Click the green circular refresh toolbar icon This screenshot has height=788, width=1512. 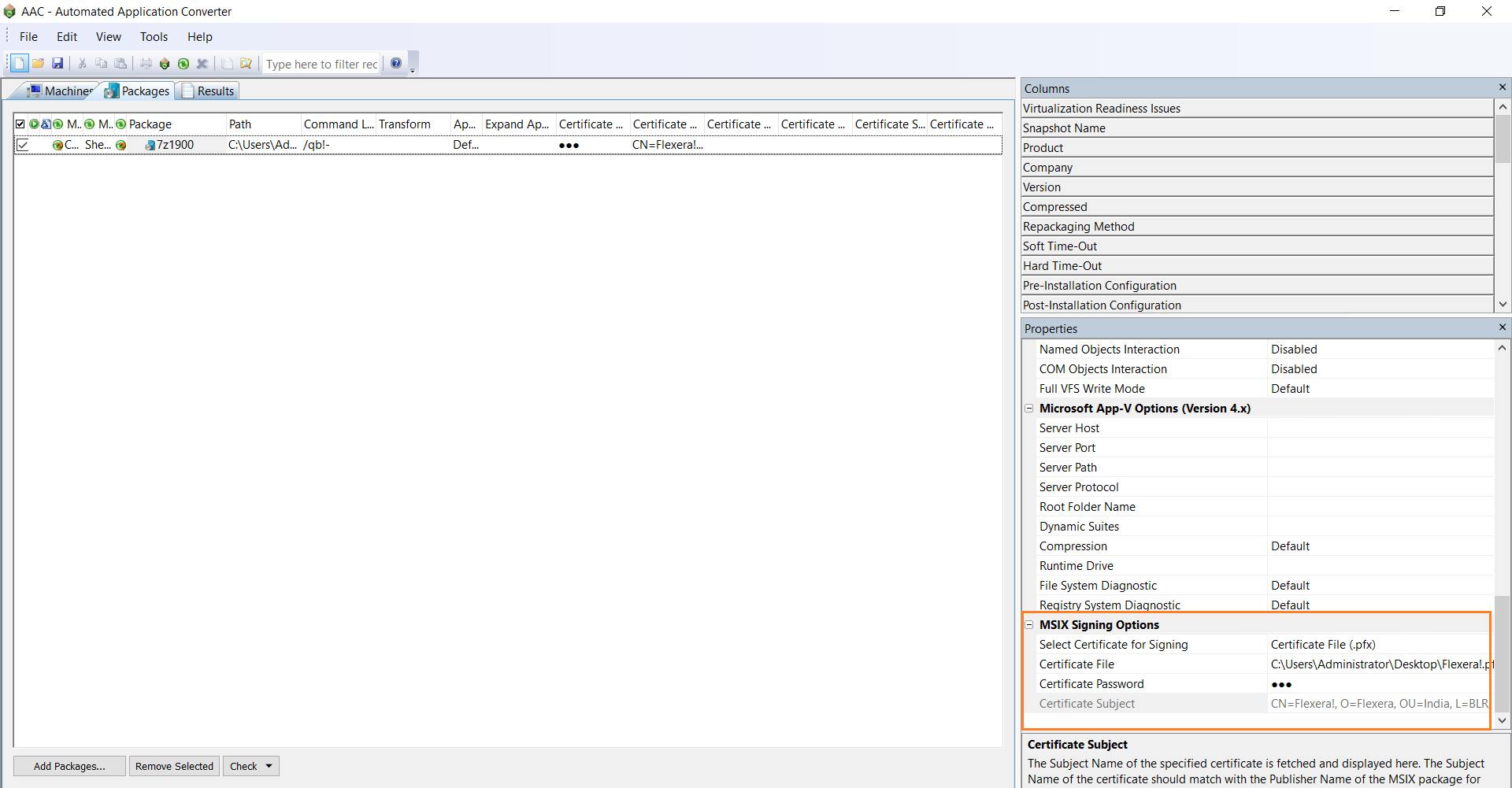[x=183, y=64]
